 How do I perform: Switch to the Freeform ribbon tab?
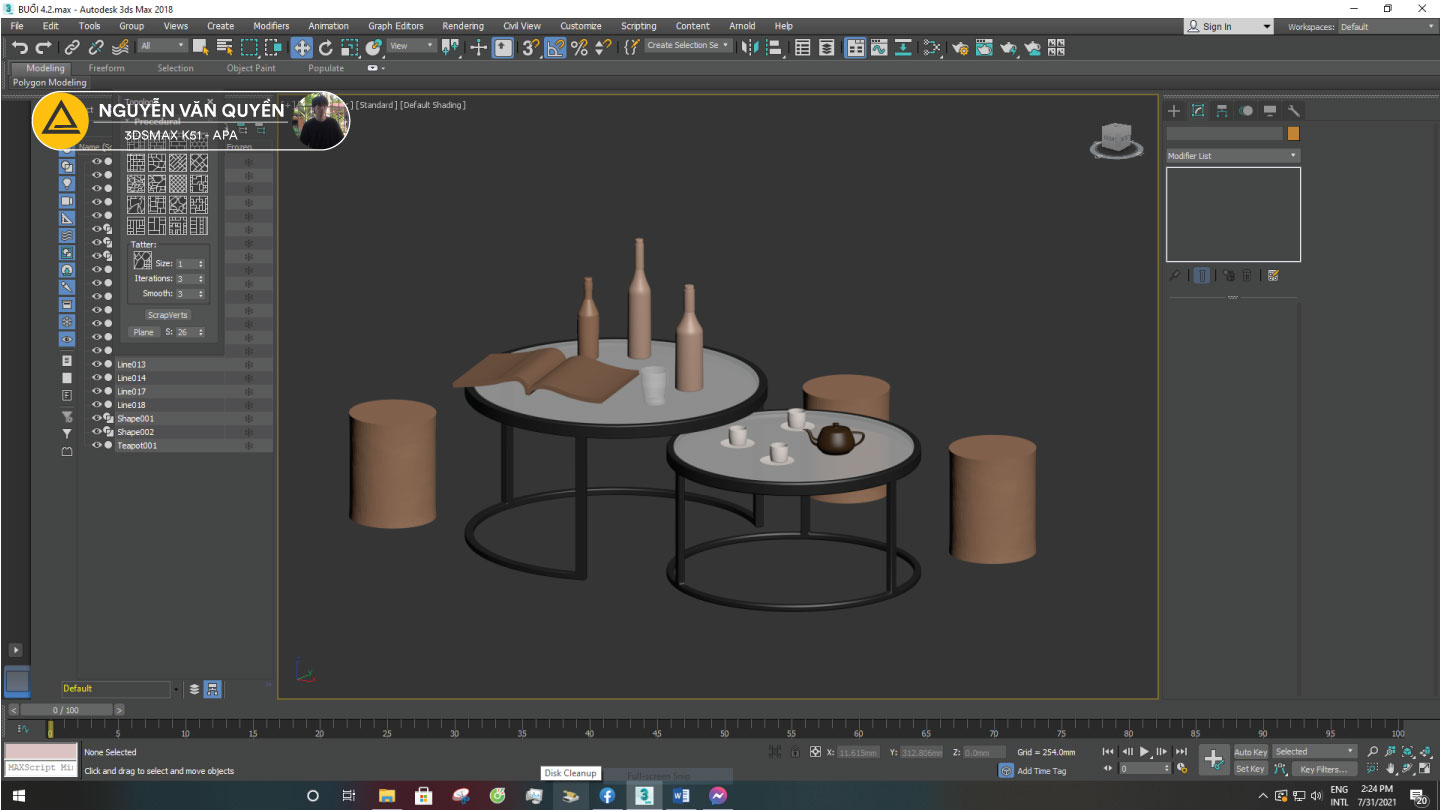pos(107,68)
